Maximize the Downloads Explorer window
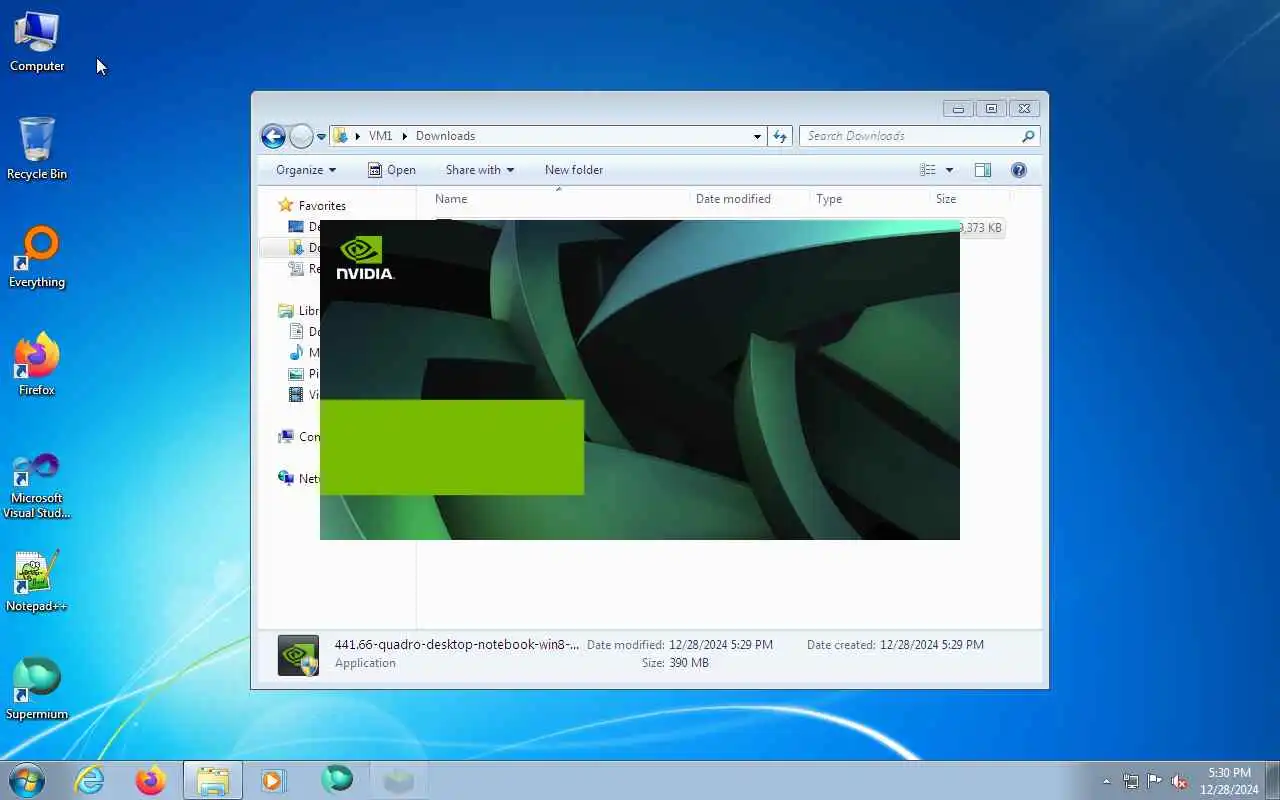The height and width of the screenshot is (800, 1280). [991, 109]
